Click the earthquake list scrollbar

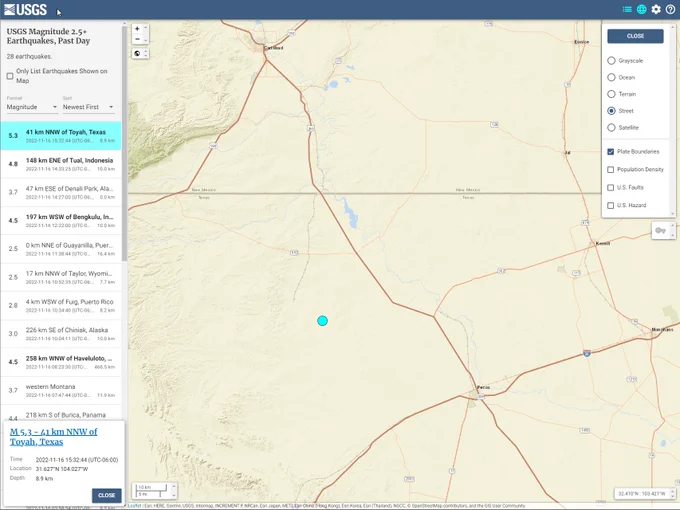[x=124, y=143]
